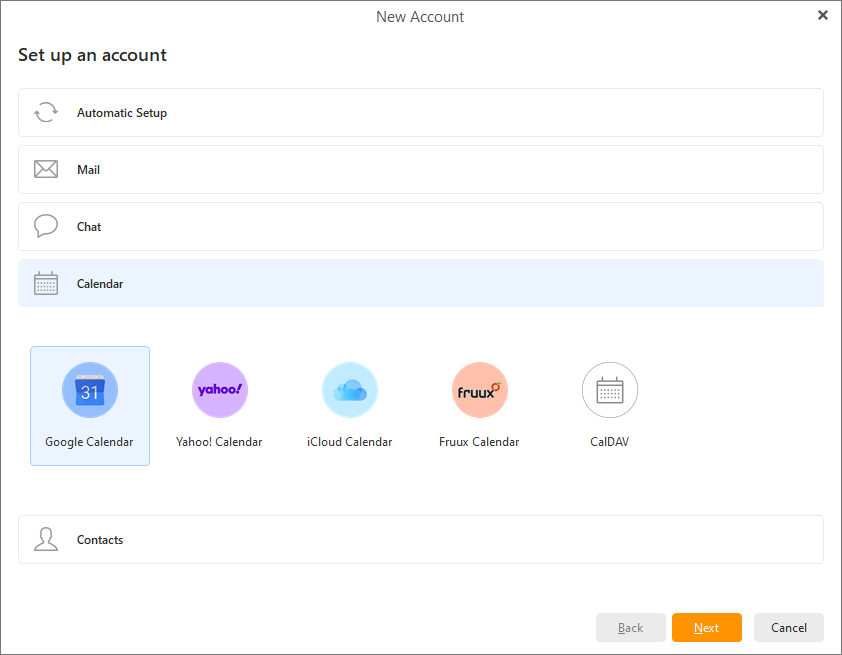Click the Google Calendar label text

89,442
